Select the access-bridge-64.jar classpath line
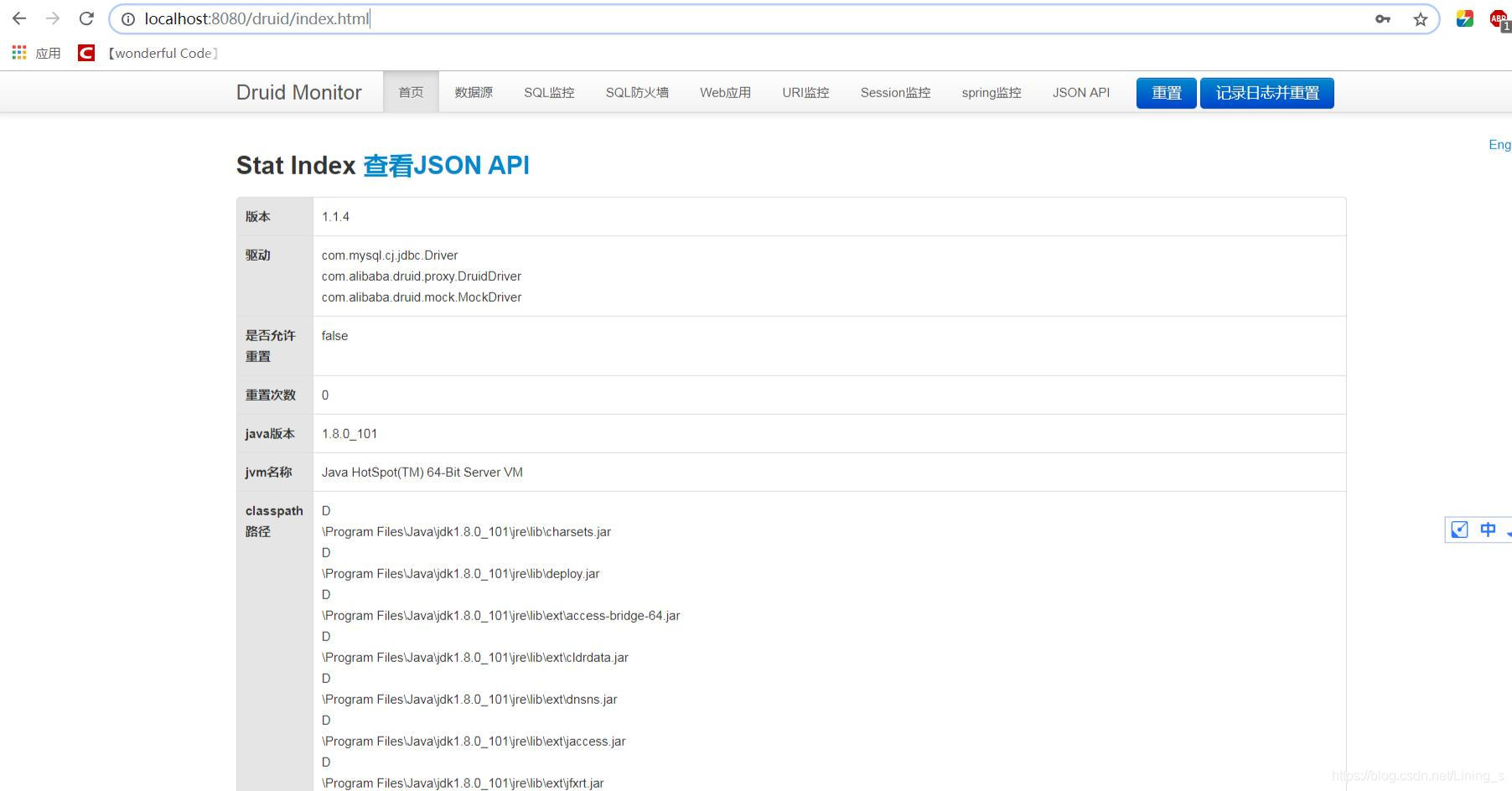This screenshot has height=791, width=1512. pos(501,615)
